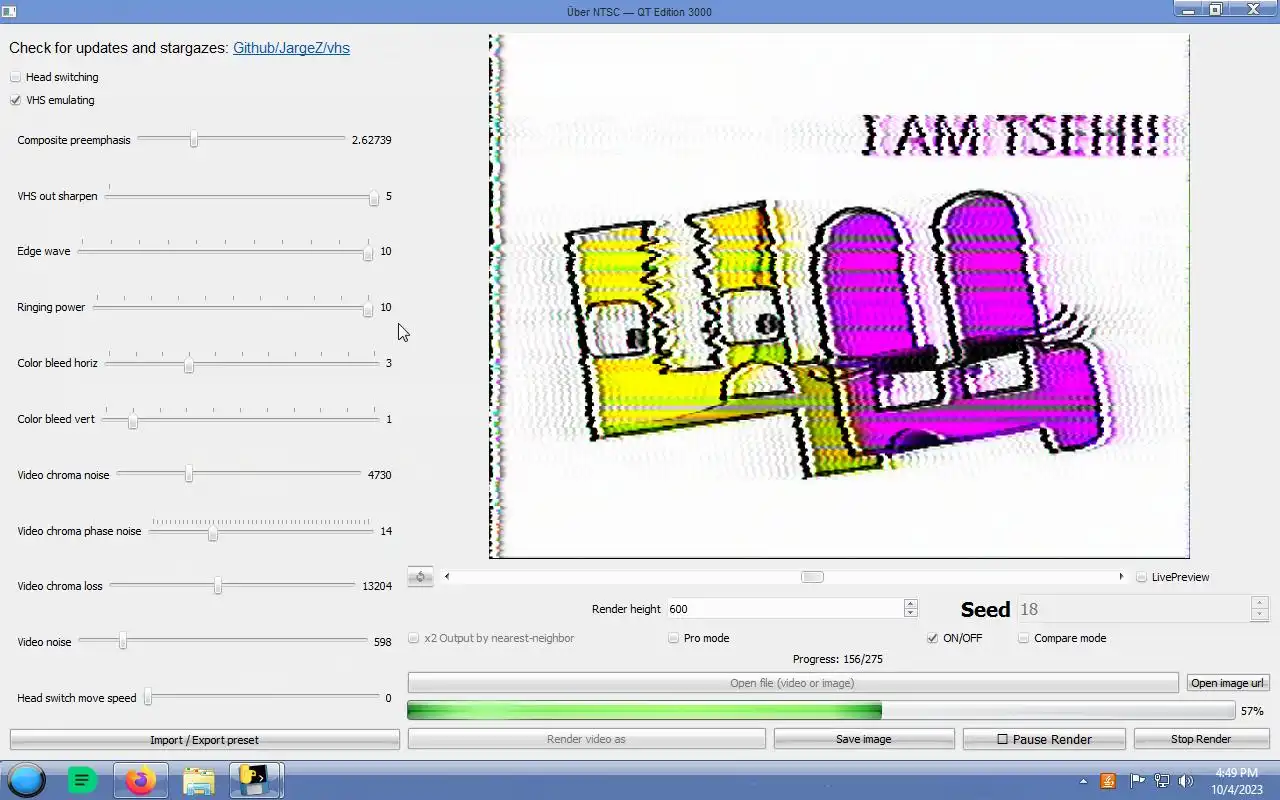1280x800 pixels.
Task: Increase Seed with up stepper arrow
Action: (1260, 603)
